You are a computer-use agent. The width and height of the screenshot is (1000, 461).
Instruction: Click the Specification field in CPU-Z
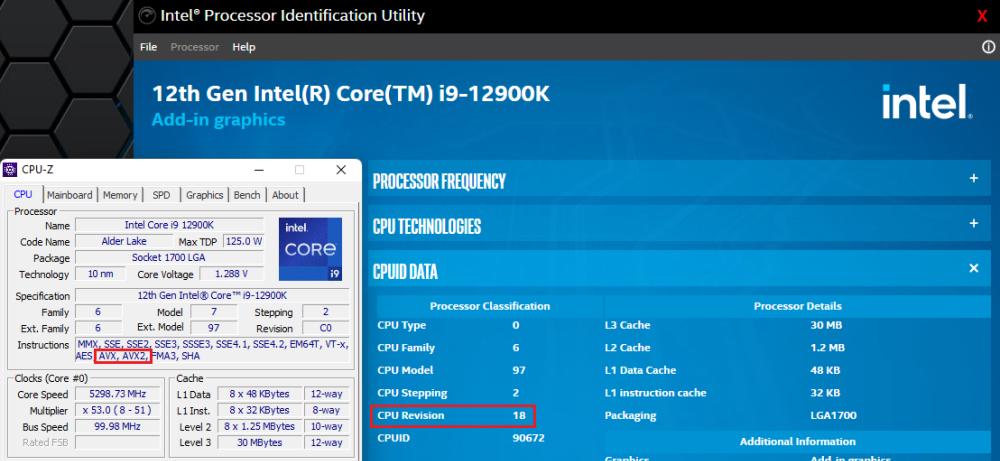[x=212, y=296]
